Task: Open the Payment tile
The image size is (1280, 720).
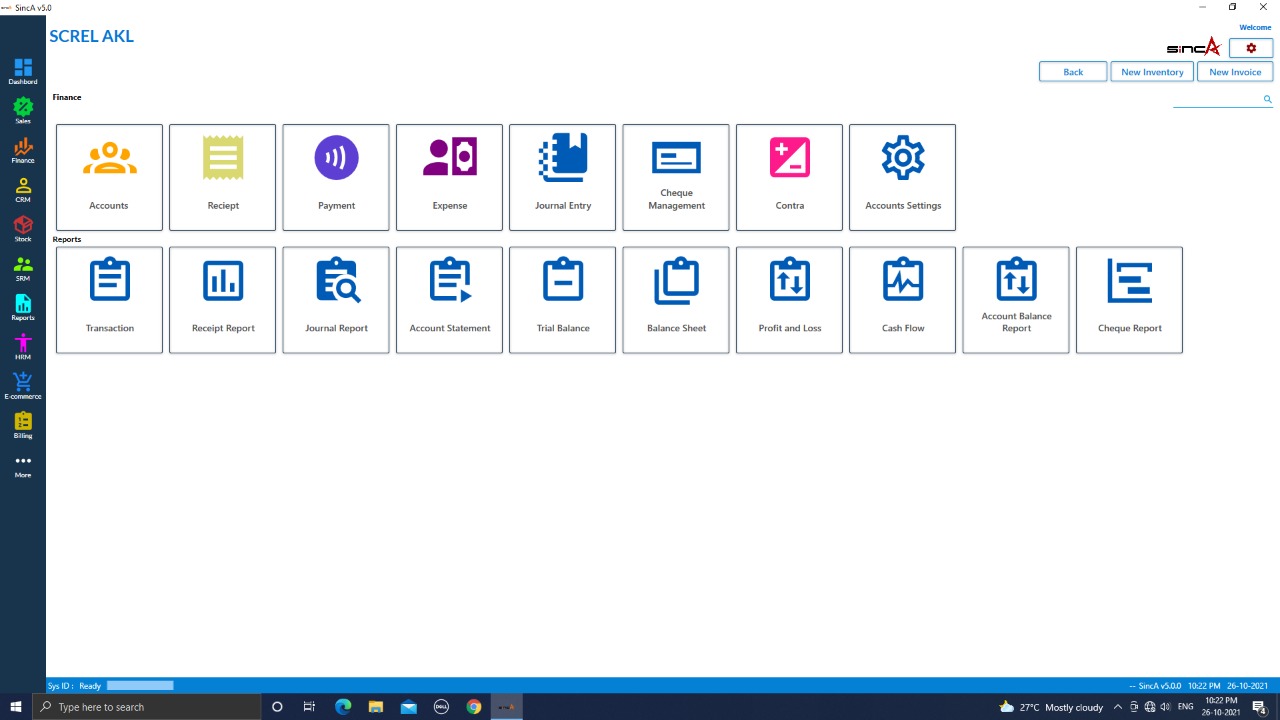Action: (336, 177)
